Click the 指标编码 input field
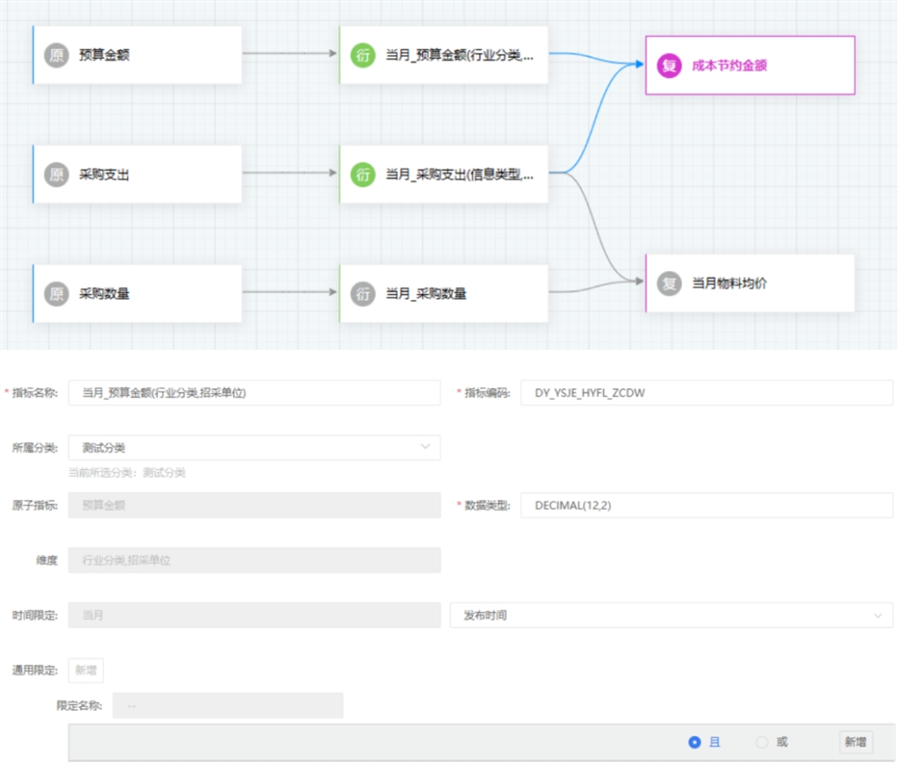Viewport: 900px width, 765px height. tap(706, 393)
